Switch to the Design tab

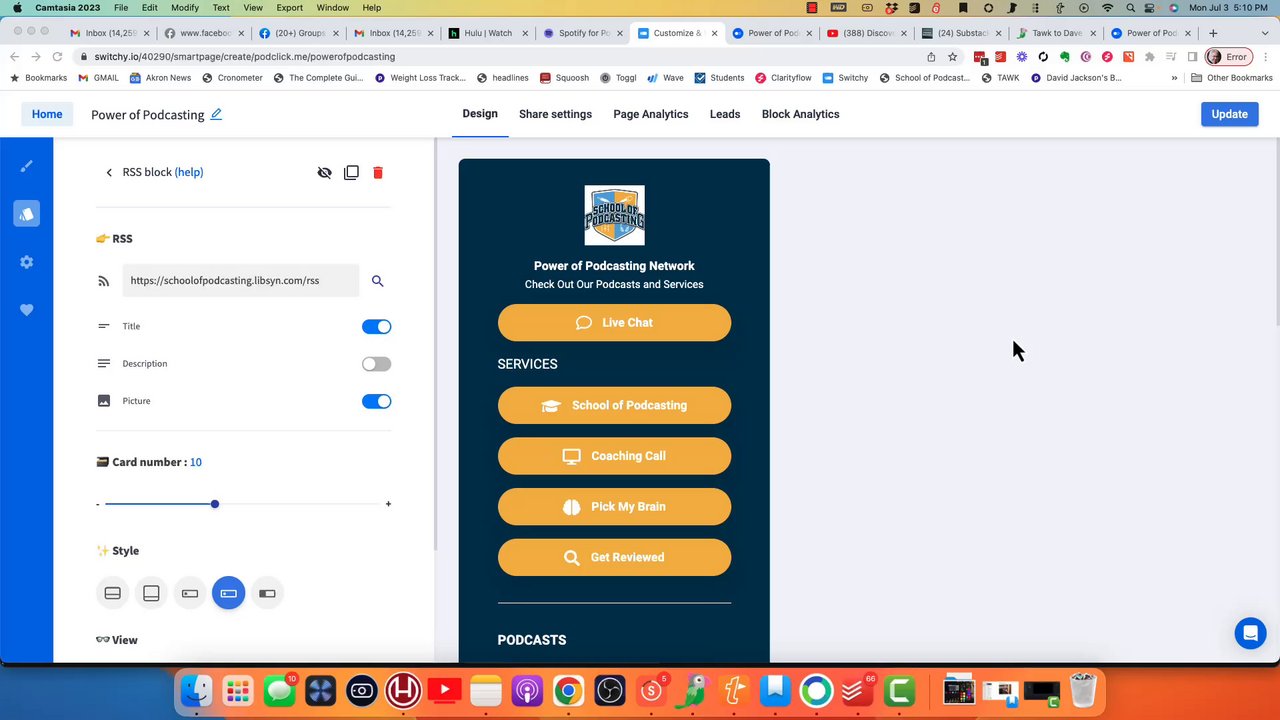pos(480,114)
